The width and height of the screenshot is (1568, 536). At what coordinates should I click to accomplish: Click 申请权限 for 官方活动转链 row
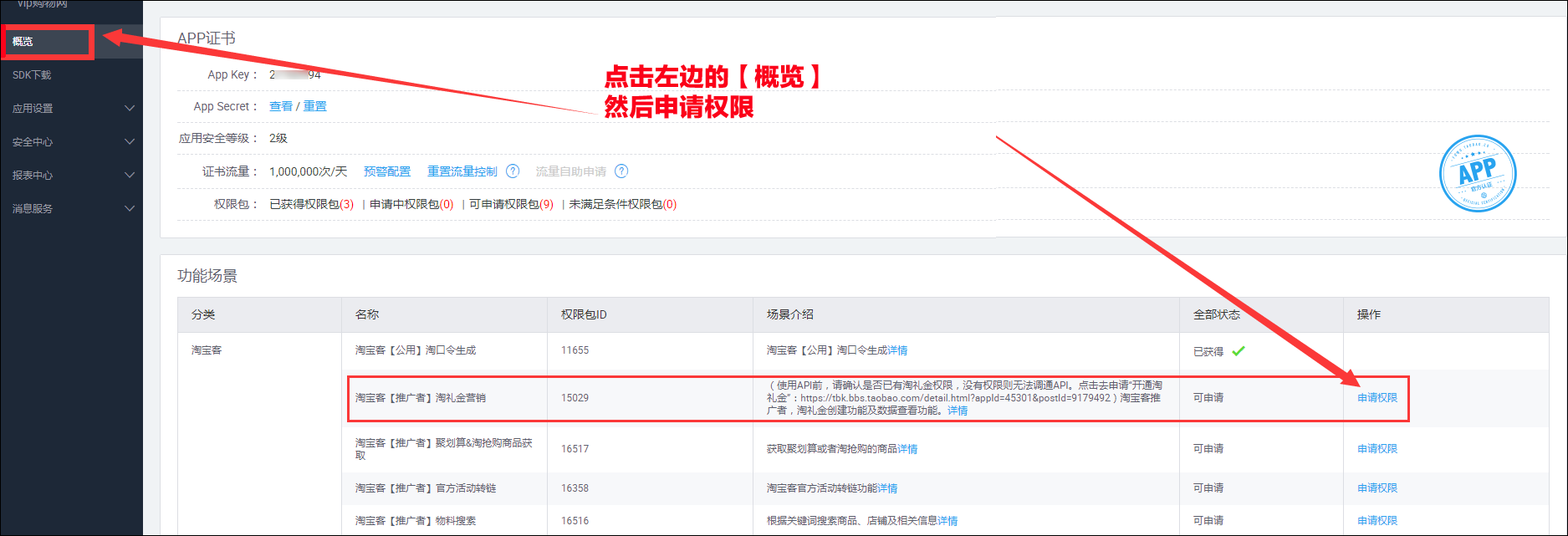pos(1377,488)
